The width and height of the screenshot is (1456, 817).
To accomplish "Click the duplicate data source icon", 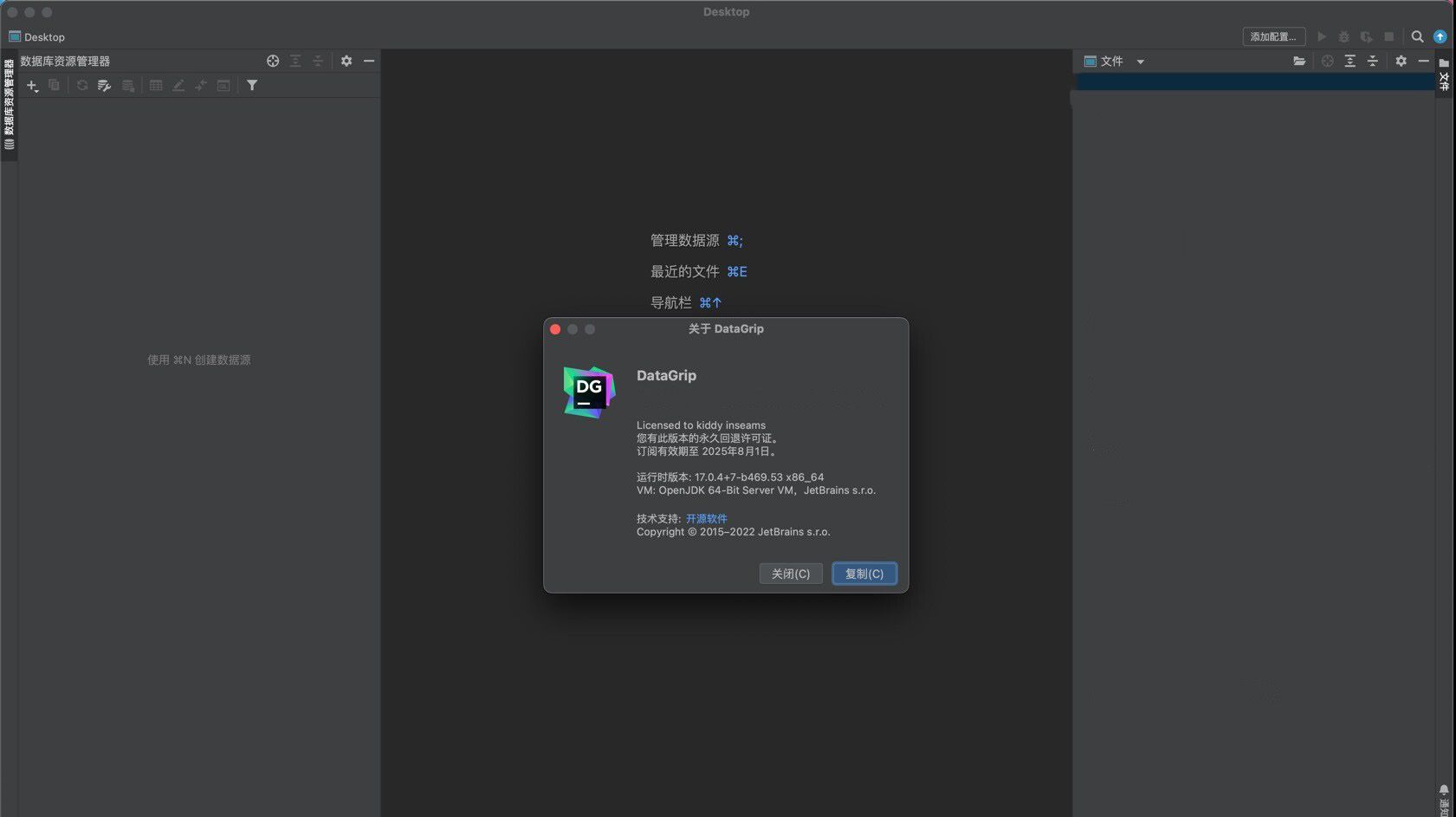I will [x=55, y=85].
